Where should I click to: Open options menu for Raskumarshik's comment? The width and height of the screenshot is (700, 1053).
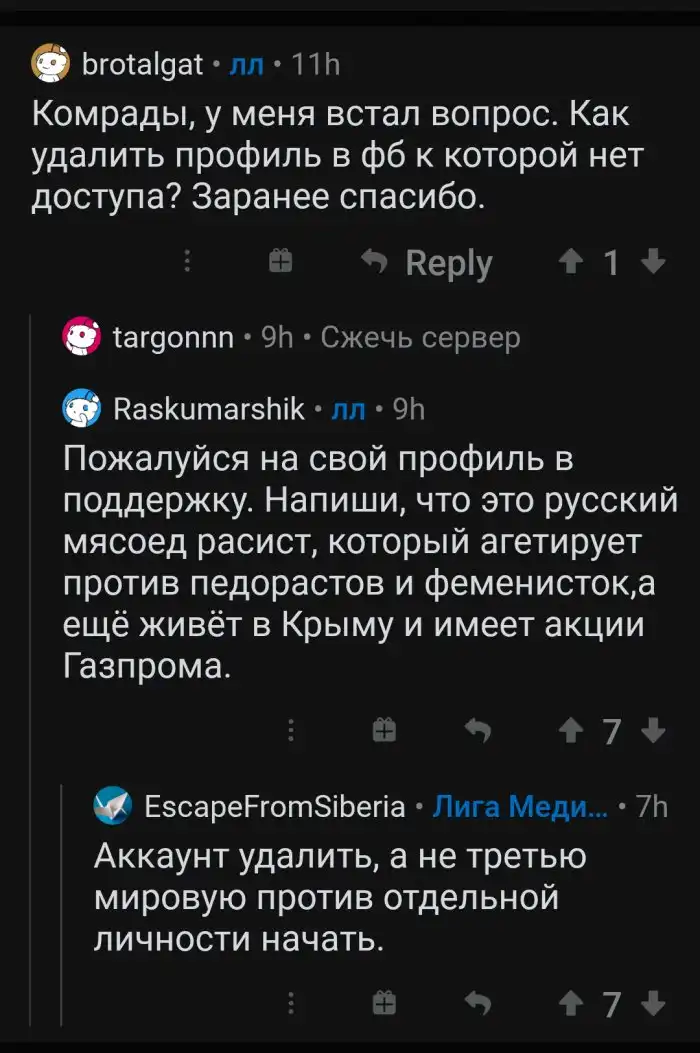(291, 731)
